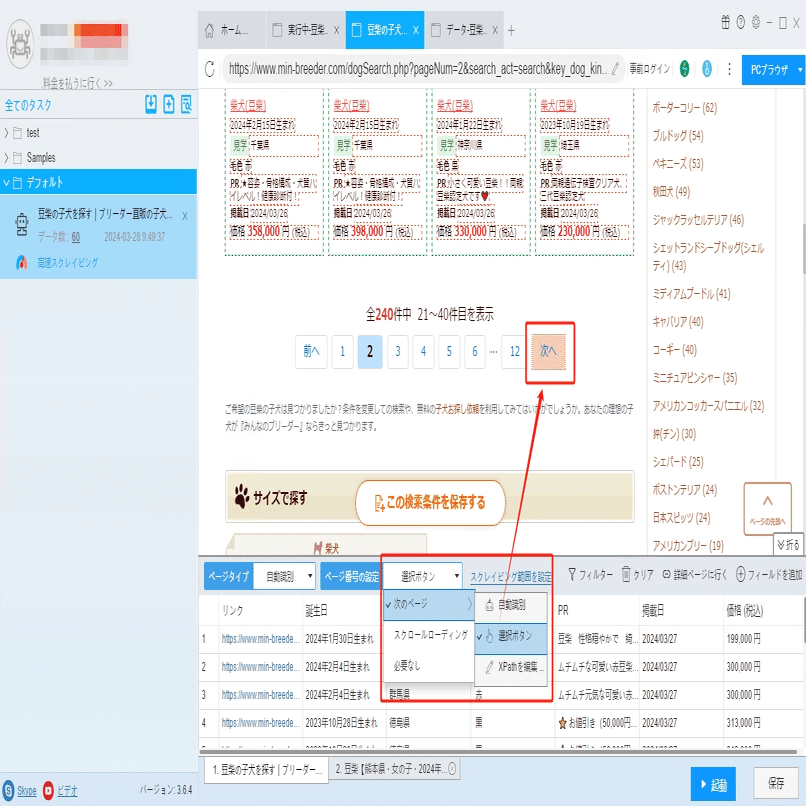
Task: Go to pagination page 12
Action: pos(515,352)
